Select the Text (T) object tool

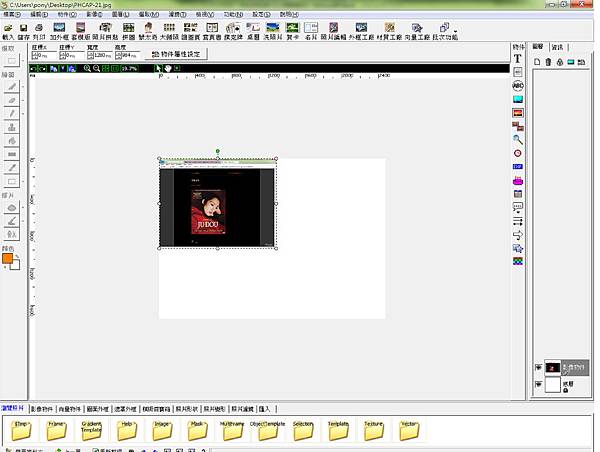point(518,59)
